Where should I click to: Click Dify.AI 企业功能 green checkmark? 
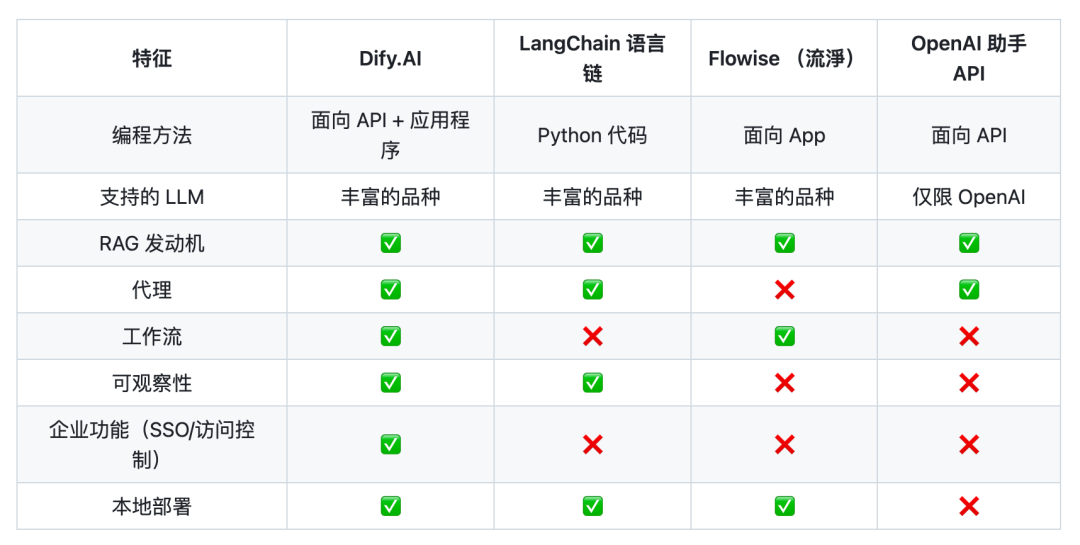tap(391, 444)
